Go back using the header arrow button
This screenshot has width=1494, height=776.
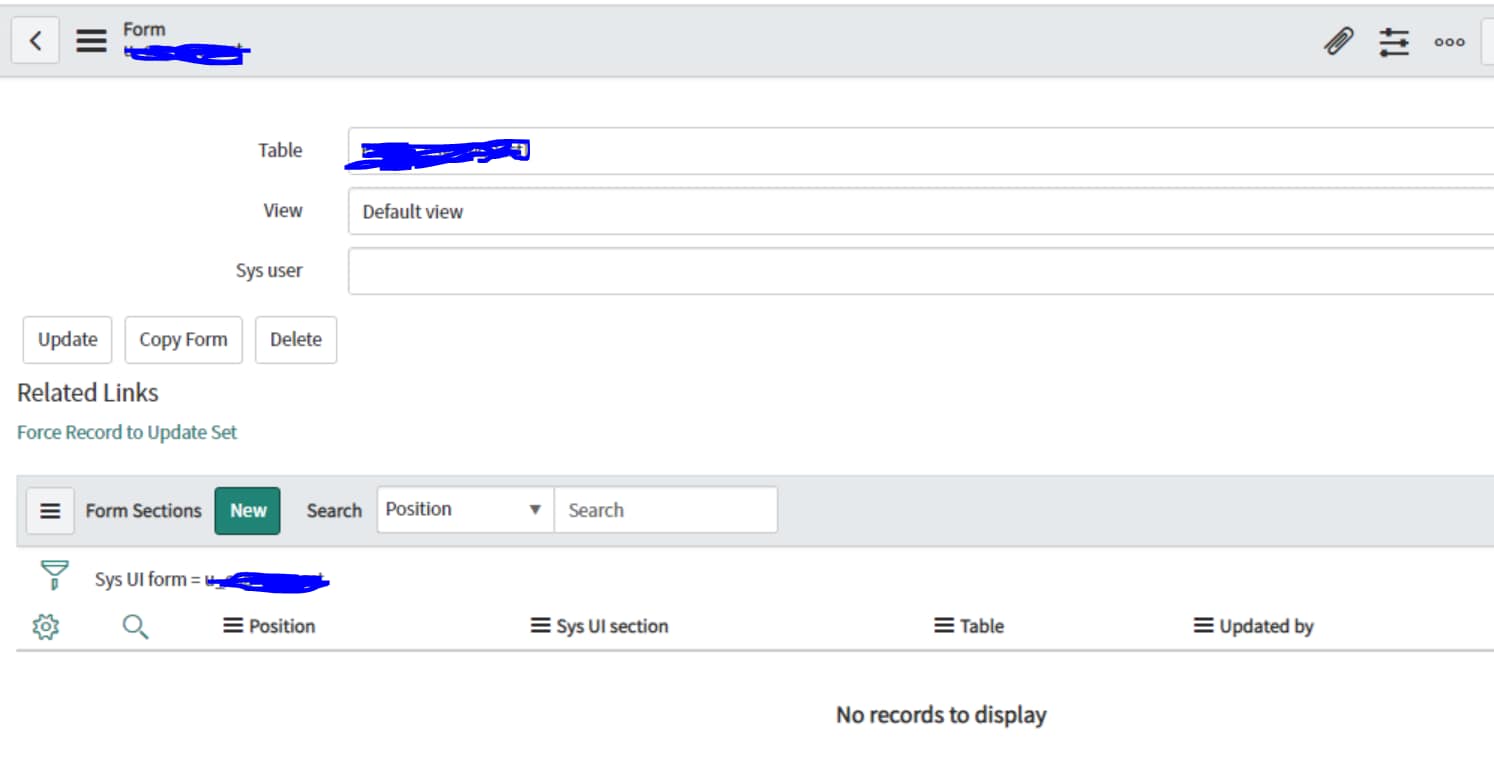(x=35, y=41)
